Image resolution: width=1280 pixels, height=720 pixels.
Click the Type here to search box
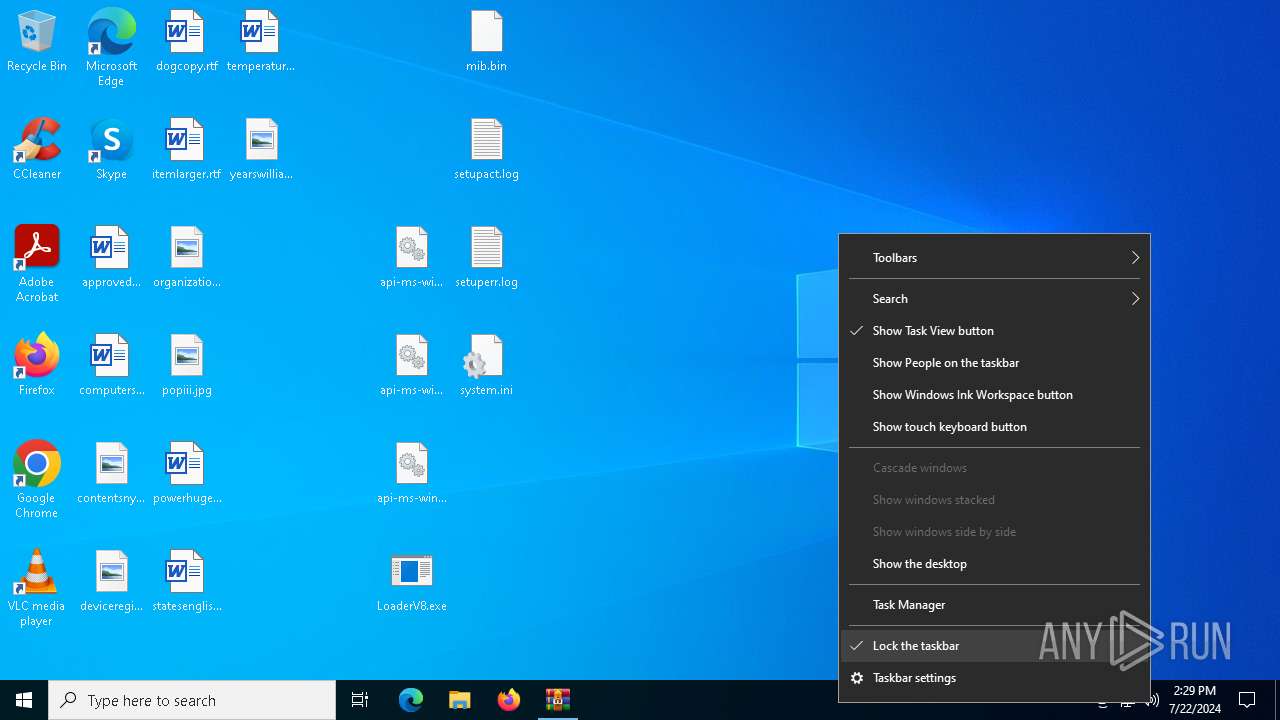coord(192,700)
